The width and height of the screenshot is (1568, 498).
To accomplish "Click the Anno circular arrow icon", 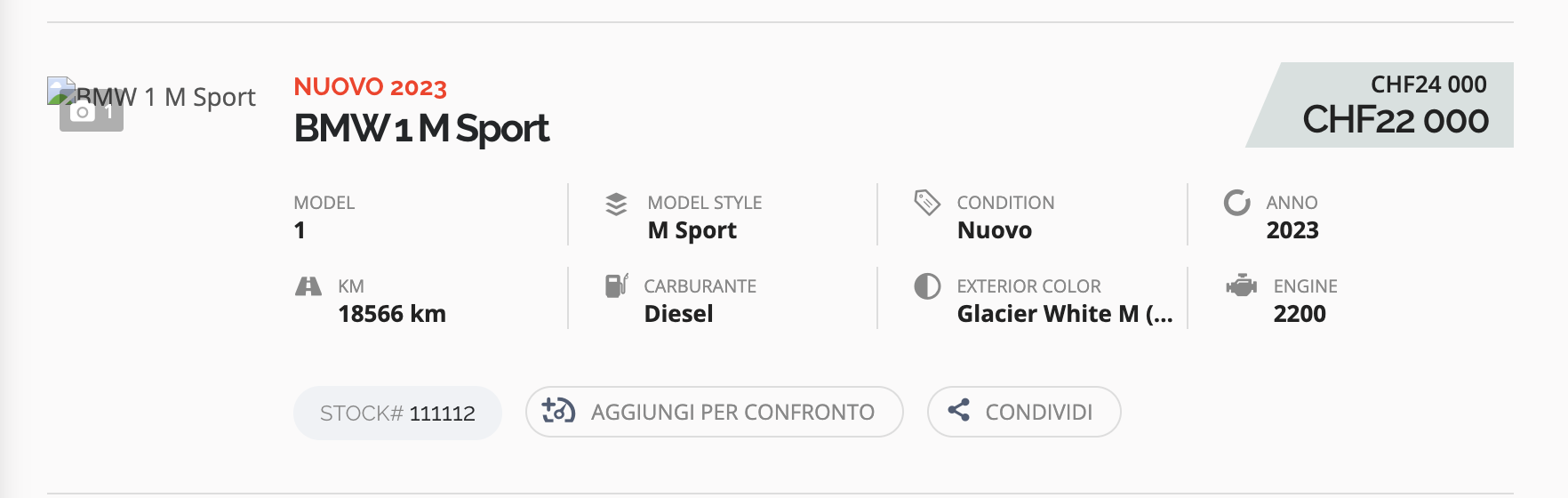I will point(1236,203).
